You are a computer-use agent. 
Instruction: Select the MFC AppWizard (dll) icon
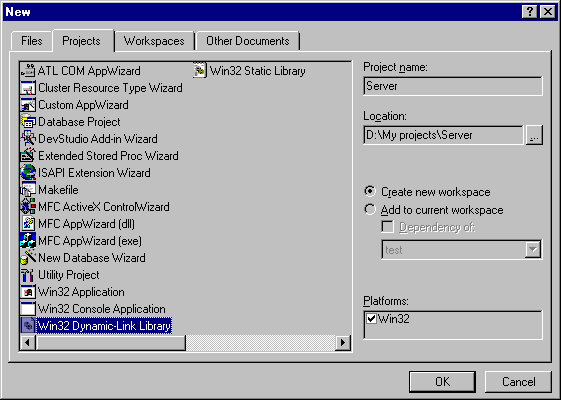[x=28, y=224]
